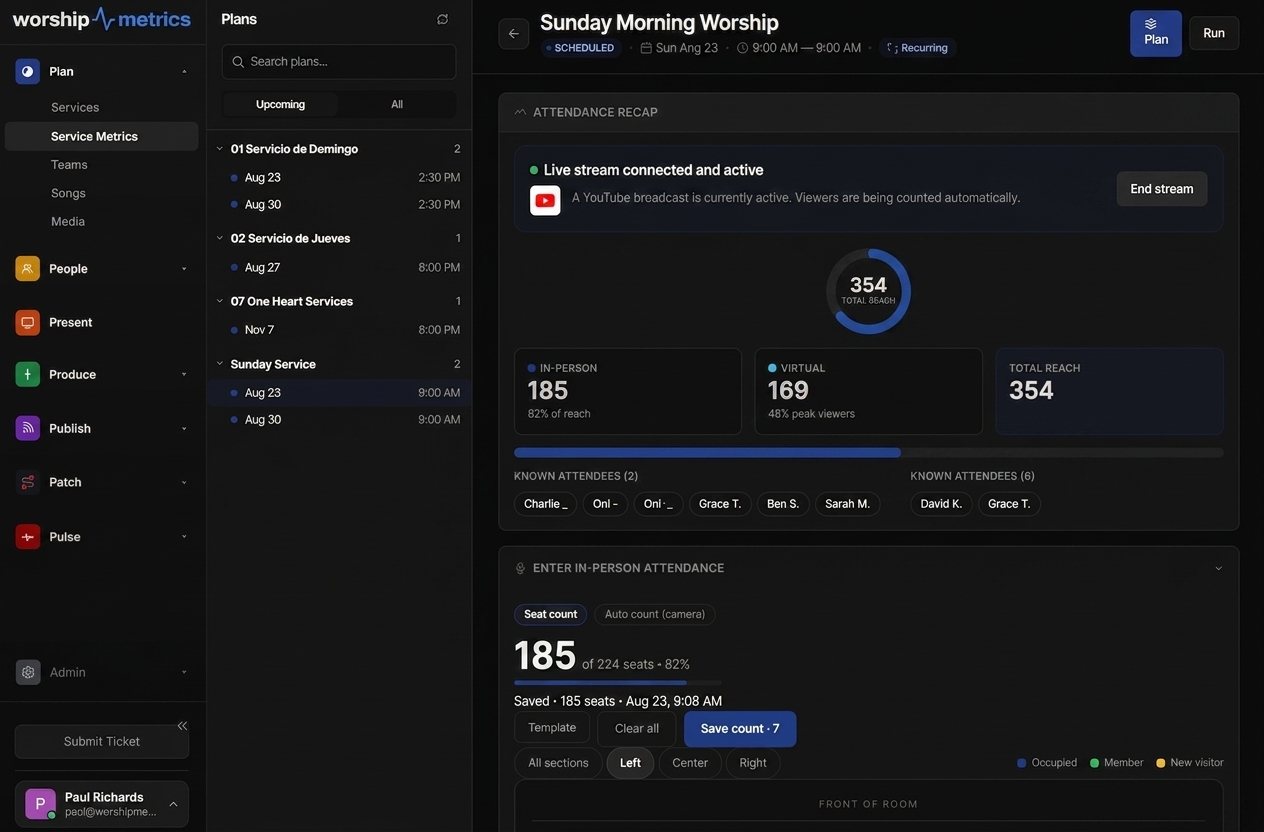The image size is (1264, 832).
Task: Open Services in the Plan menu
Action: coord(75,107)
